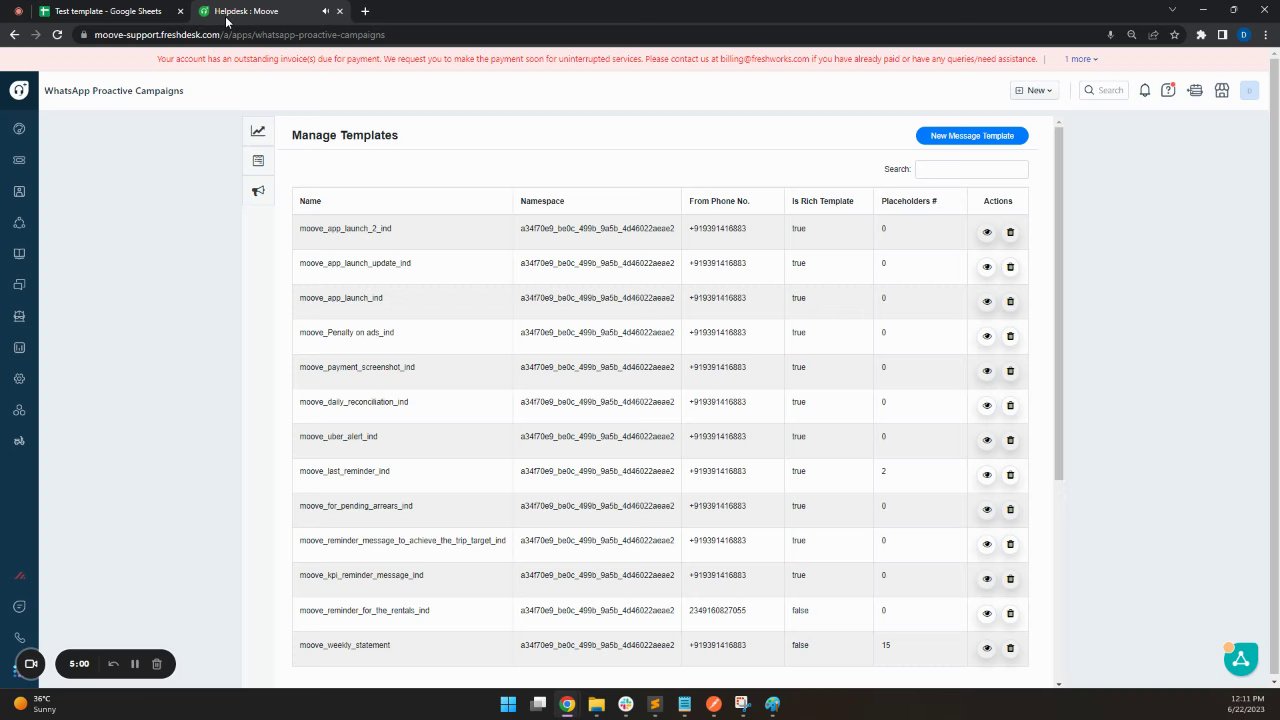Open the weather widget showing Sunny
Screen dimensions: 1280x720
click(x=35, y=704)
